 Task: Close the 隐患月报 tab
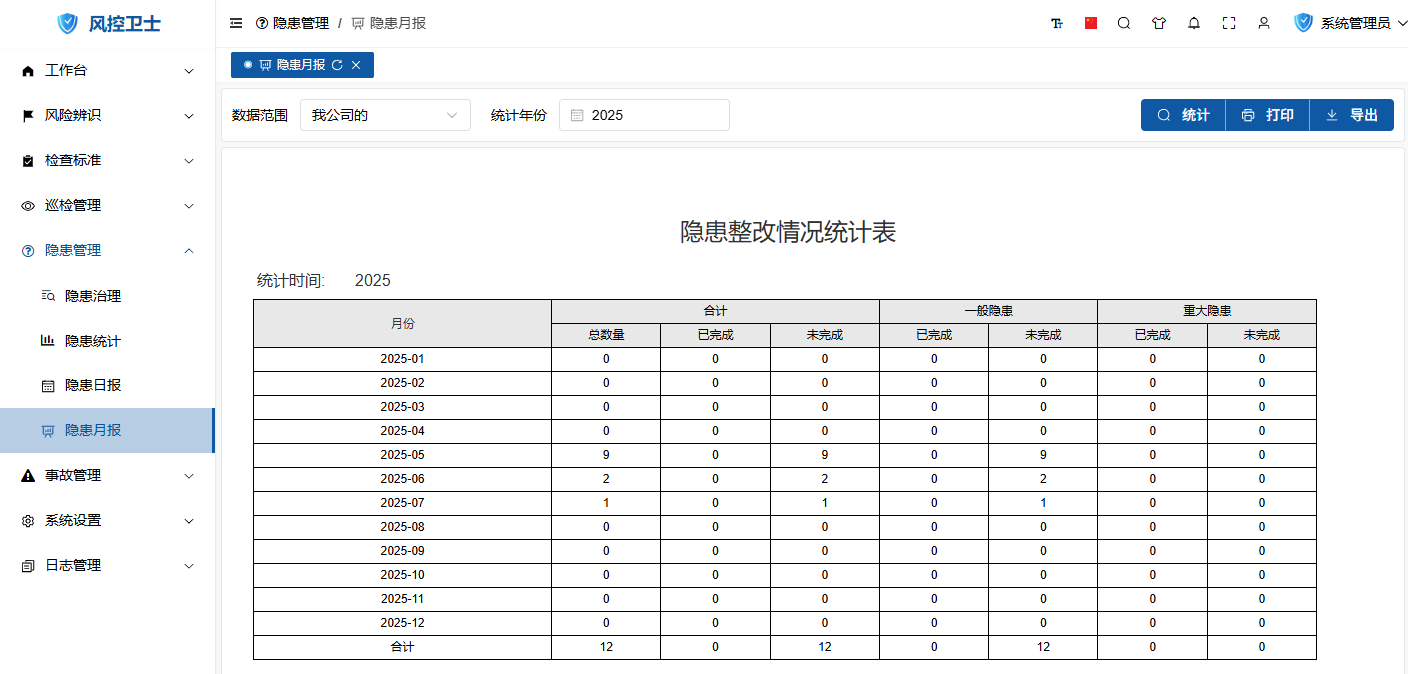click(356, 65)
